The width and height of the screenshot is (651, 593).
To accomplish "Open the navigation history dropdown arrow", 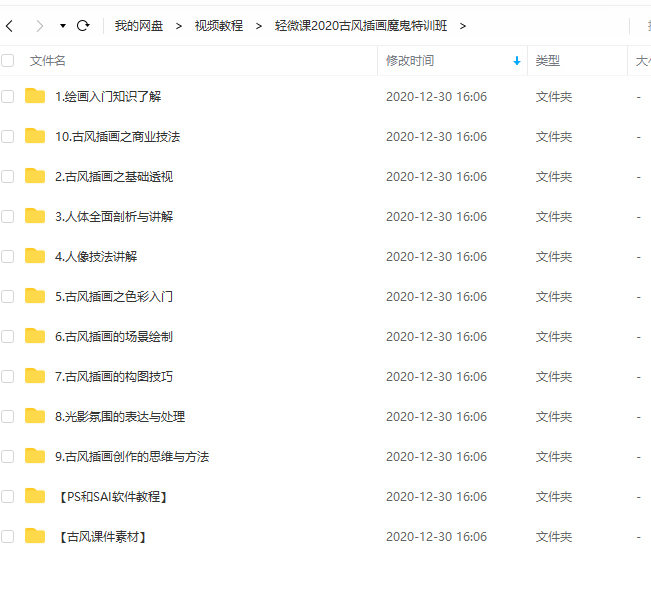I will [x=63, y=26].
